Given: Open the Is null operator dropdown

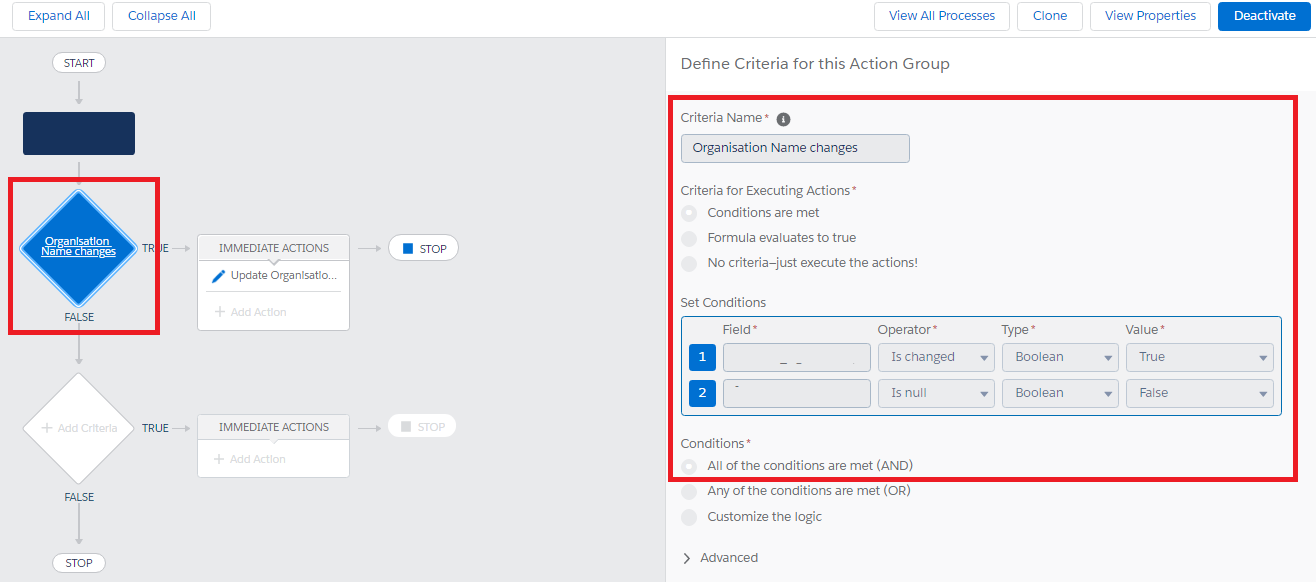Looking at the screenshot, I should tap(935, 393).
